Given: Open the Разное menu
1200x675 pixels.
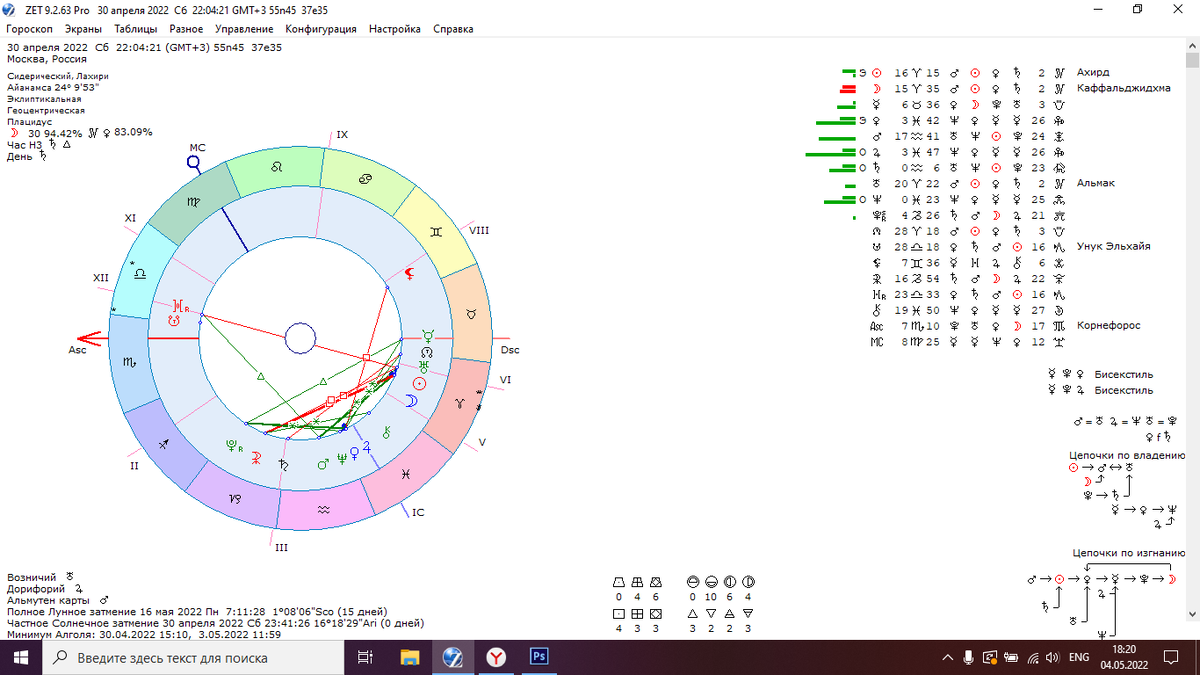Looking at the screenshot, I should pos(186,29).
